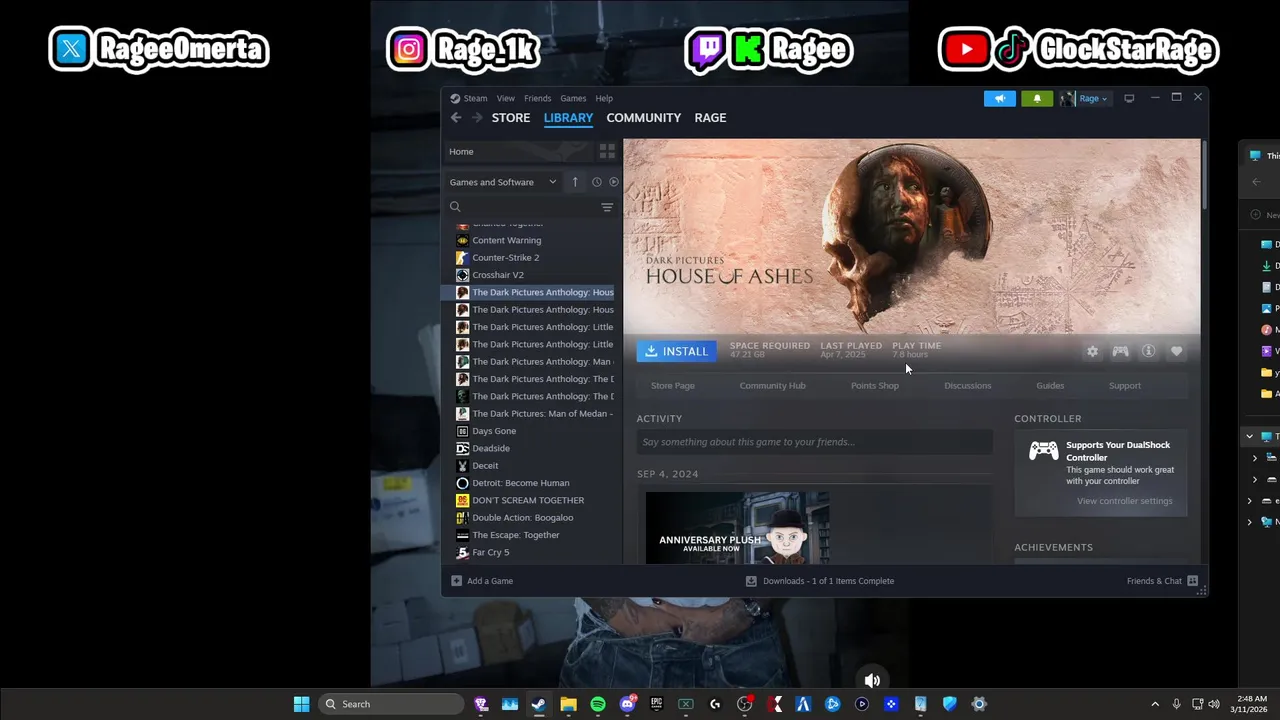Image resolution: width=1280 pixels, height=720 pixels.
Task: Open Spotify from the taskbar
Action: pyautogui.click(x=598, y=704)
